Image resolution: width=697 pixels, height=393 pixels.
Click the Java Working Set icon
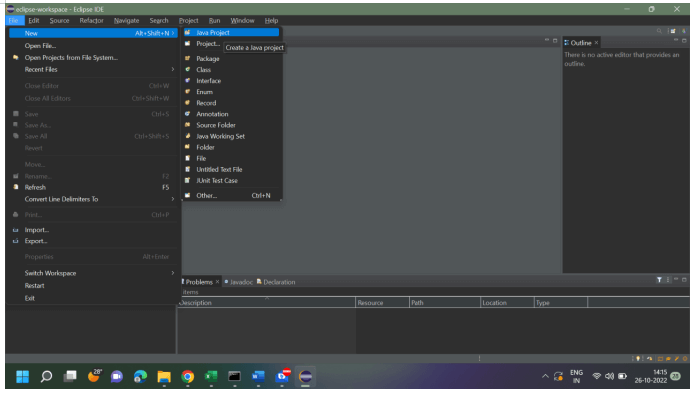pos(188,136)
